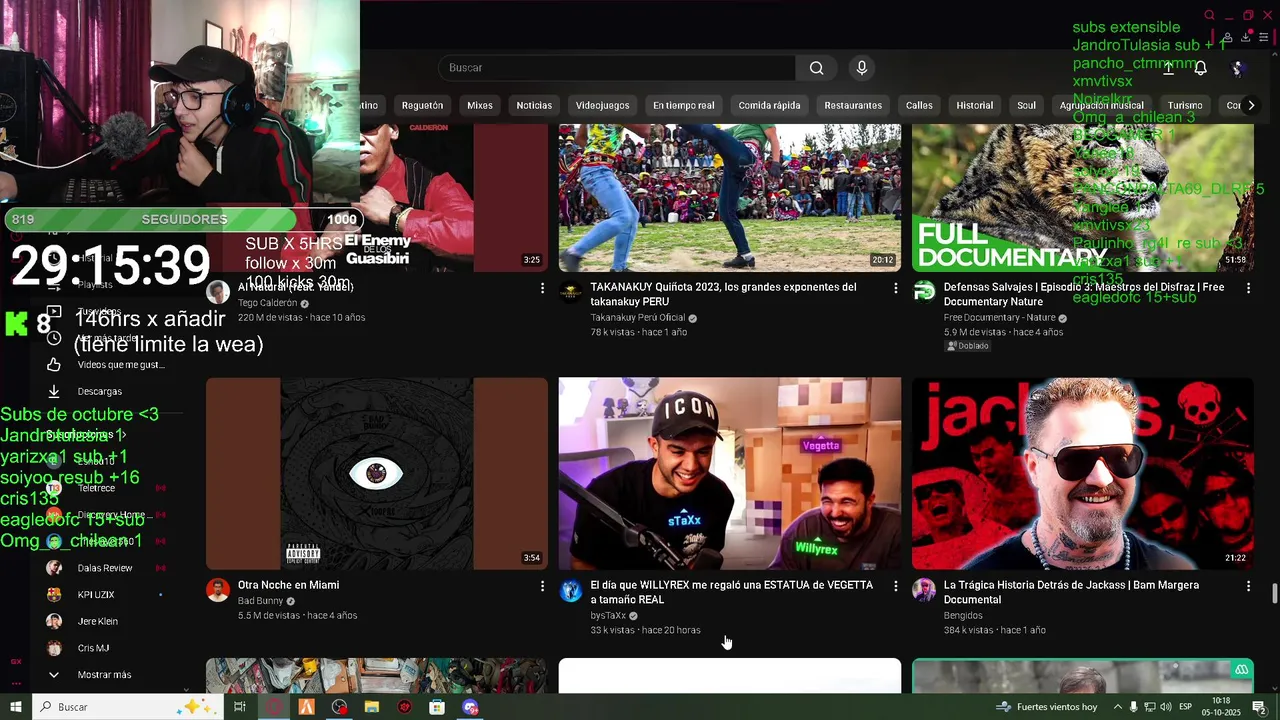1280x720 pixels.
Task: Select the Reguetón filter chip
Action: (x=422, y=105)
